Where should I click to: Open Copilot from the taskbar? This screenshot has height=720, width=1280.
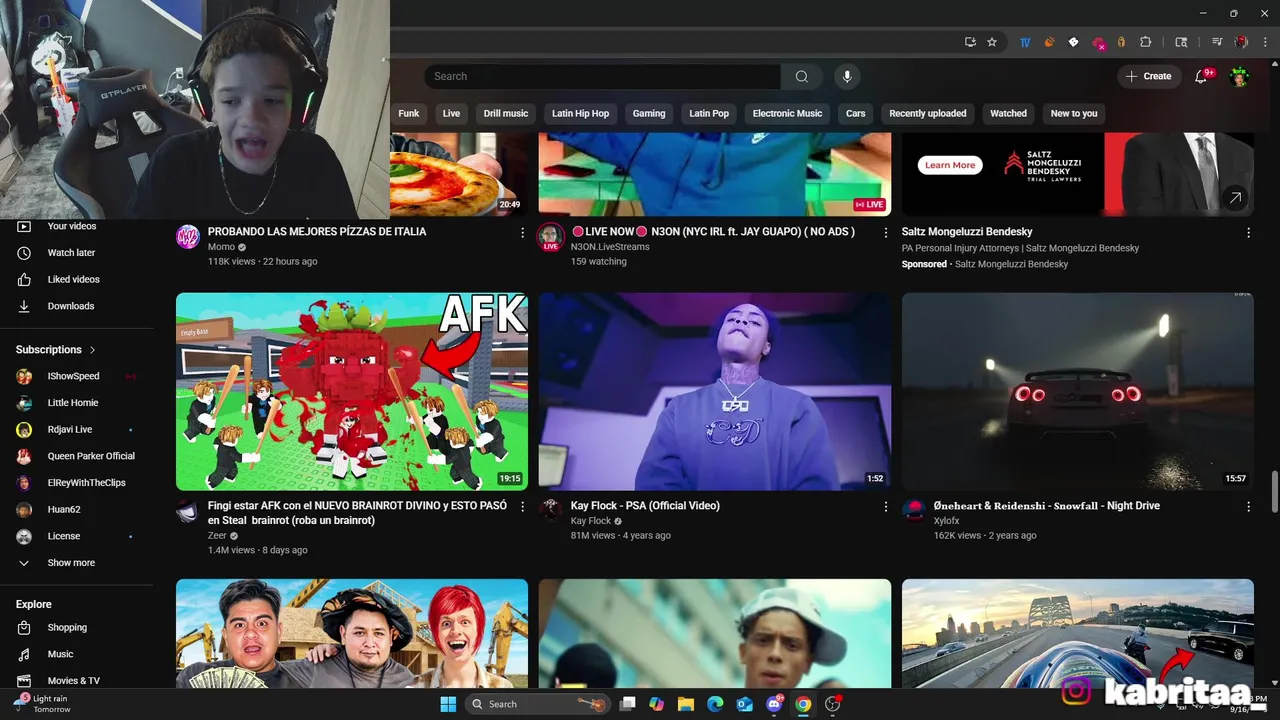pyautogui.click(x=656, y=704)
